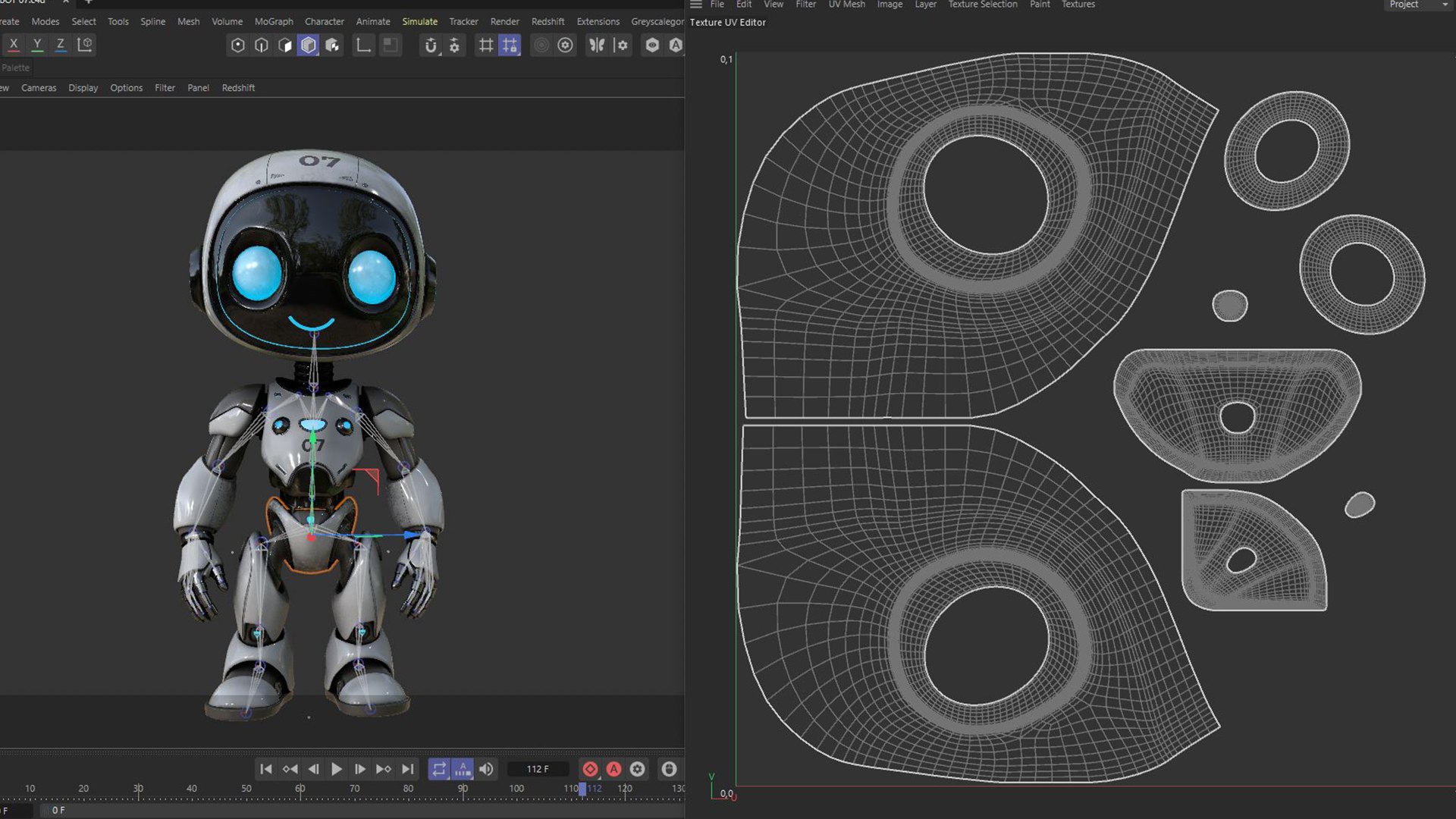Viewport: 1456px width, 819px height.
Task: Open the Modes menu
Action: coord(45,21)
